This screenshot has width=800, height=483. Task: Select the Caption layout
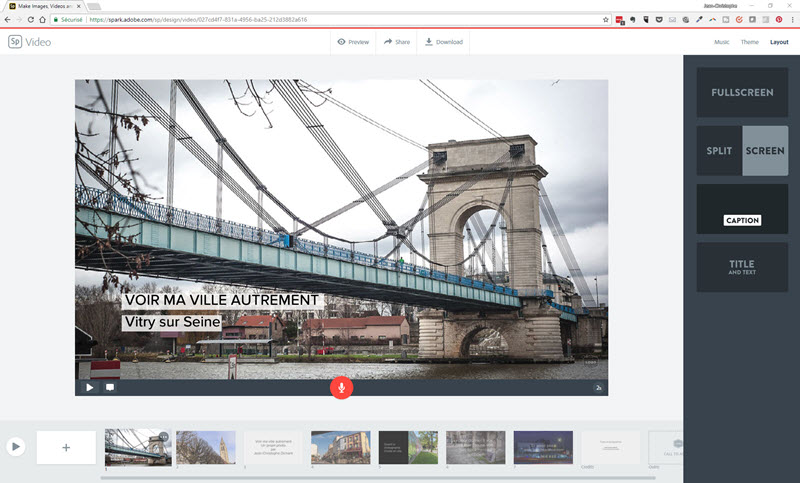click(742, 208)
